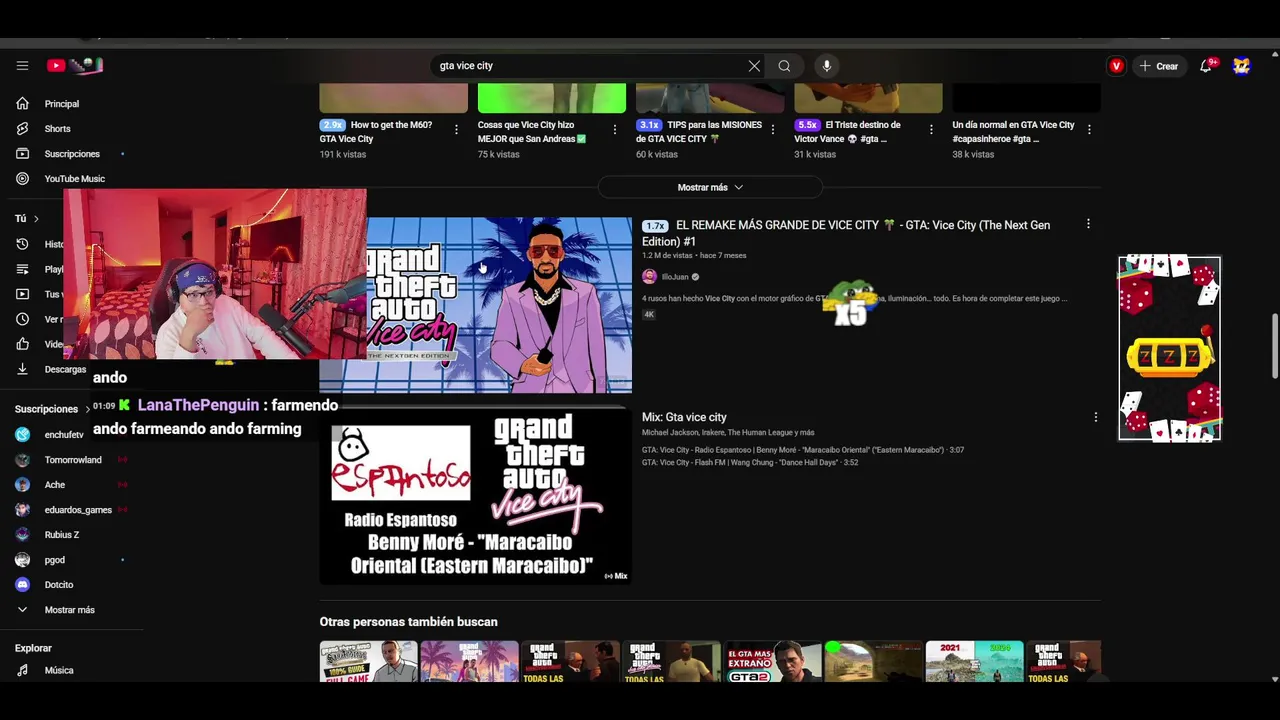Open options for 'TIPS para las MISIONES' short
The height and width of the screenshot is (720, 1280).
click(772, 130)
